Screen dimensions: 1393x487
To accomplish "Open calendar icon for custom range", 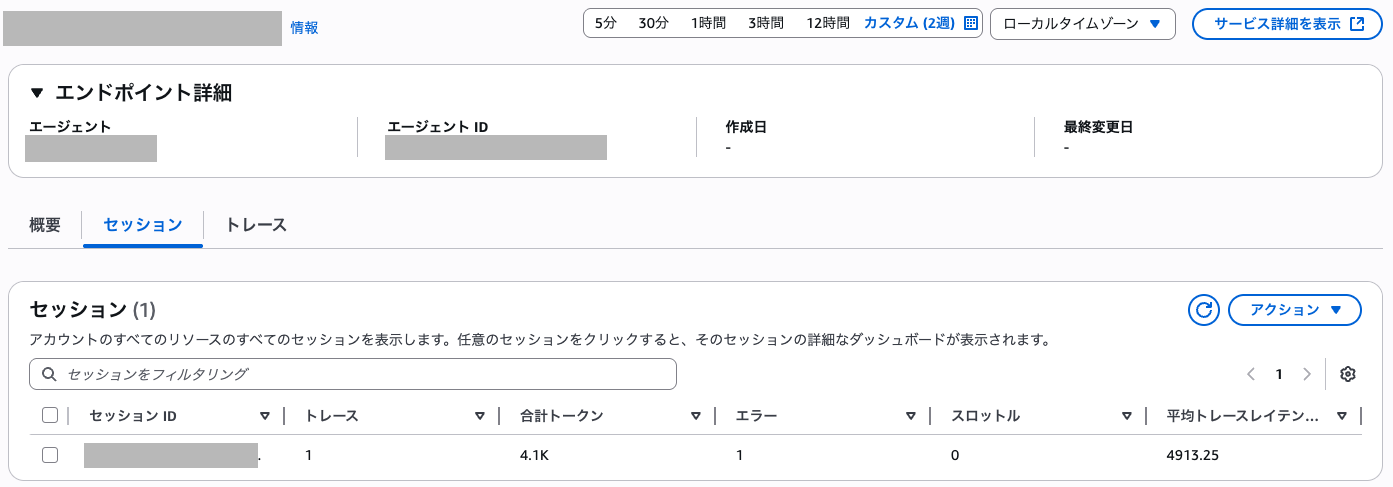I will point(970,23).
